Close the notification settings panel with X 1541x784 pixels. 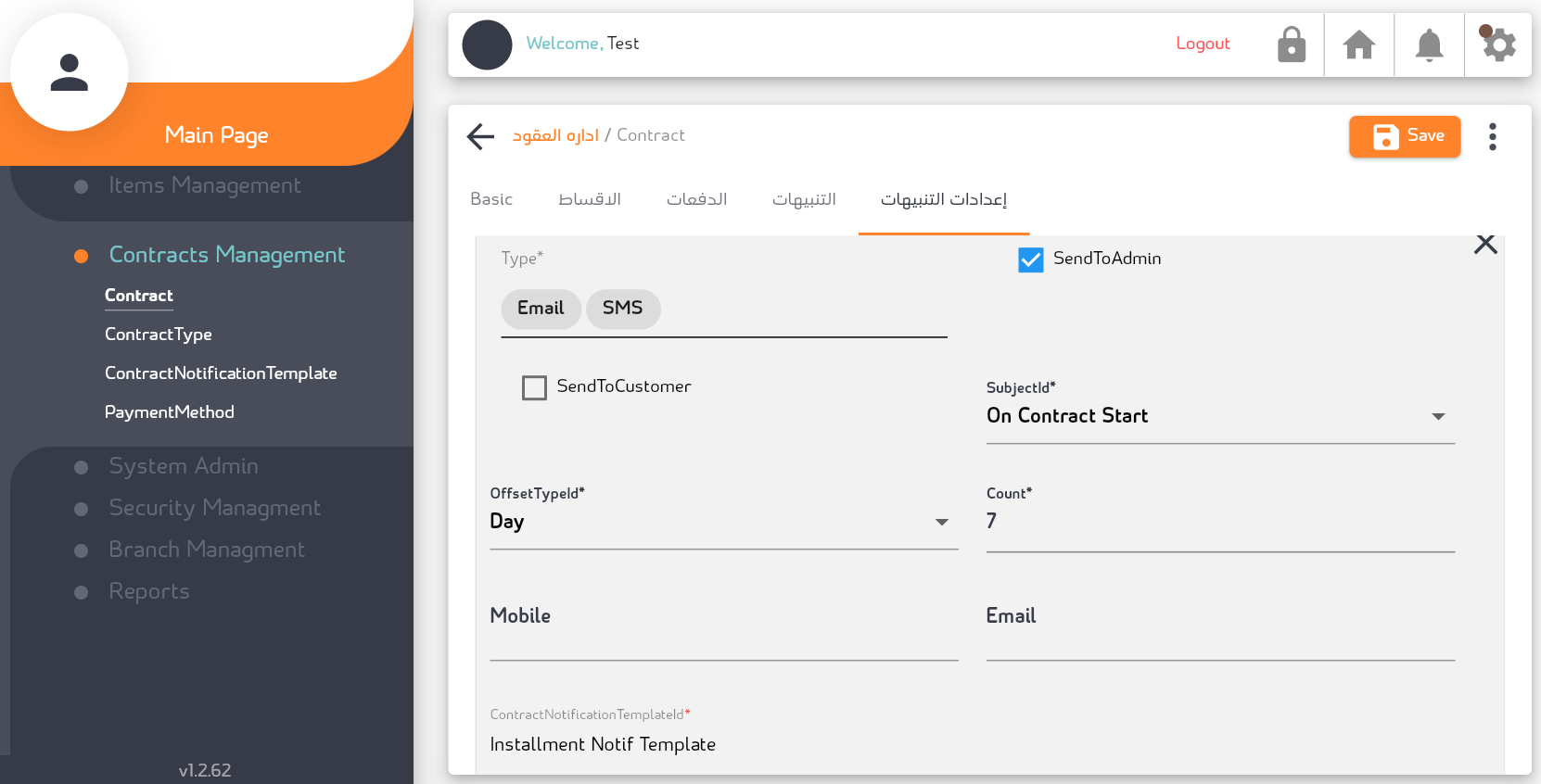pyautogui.click(x=1485, y=245)
